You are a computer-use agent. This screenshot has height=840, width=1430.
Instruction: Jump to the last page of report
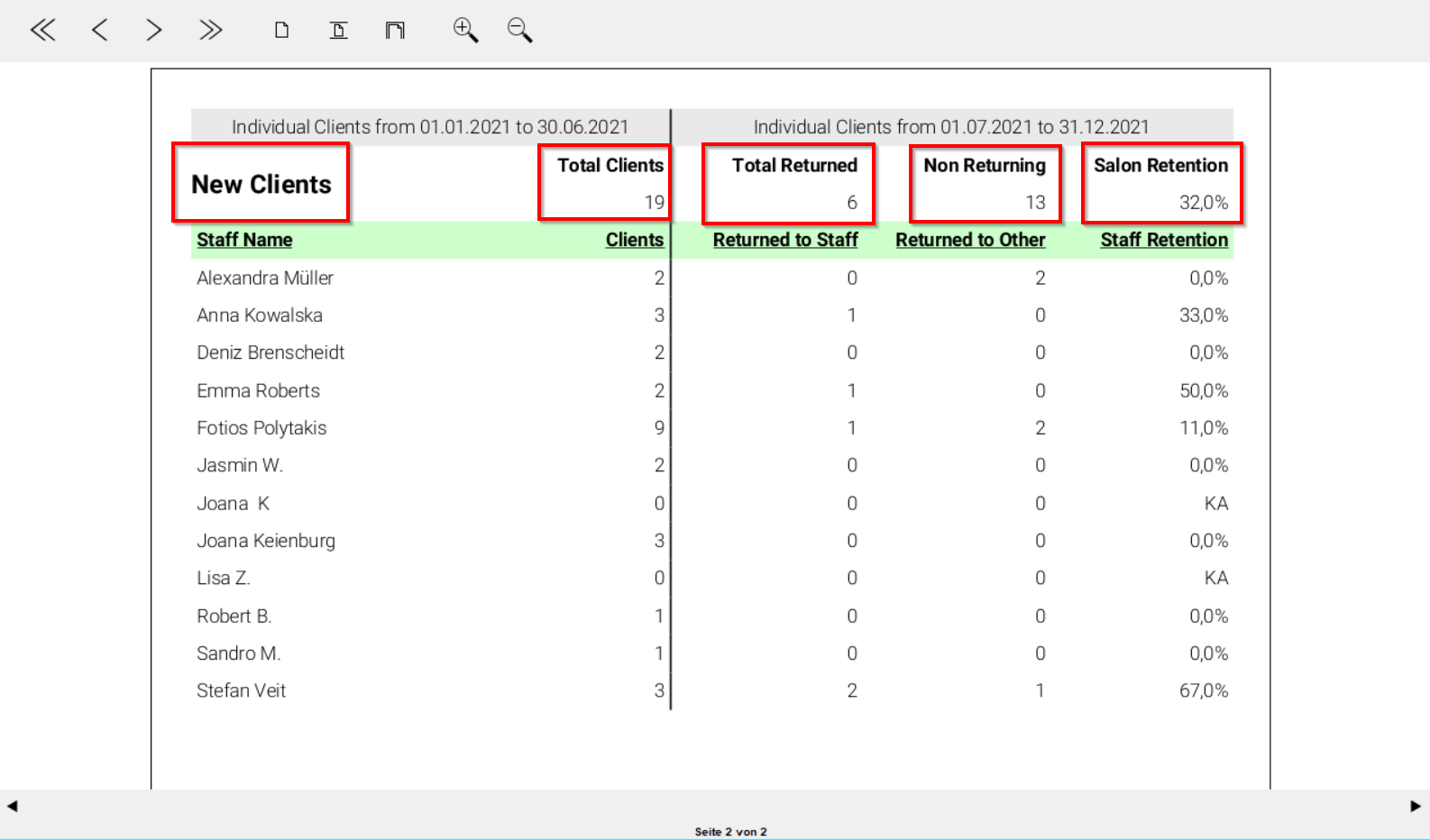click(x=210, y=31)
